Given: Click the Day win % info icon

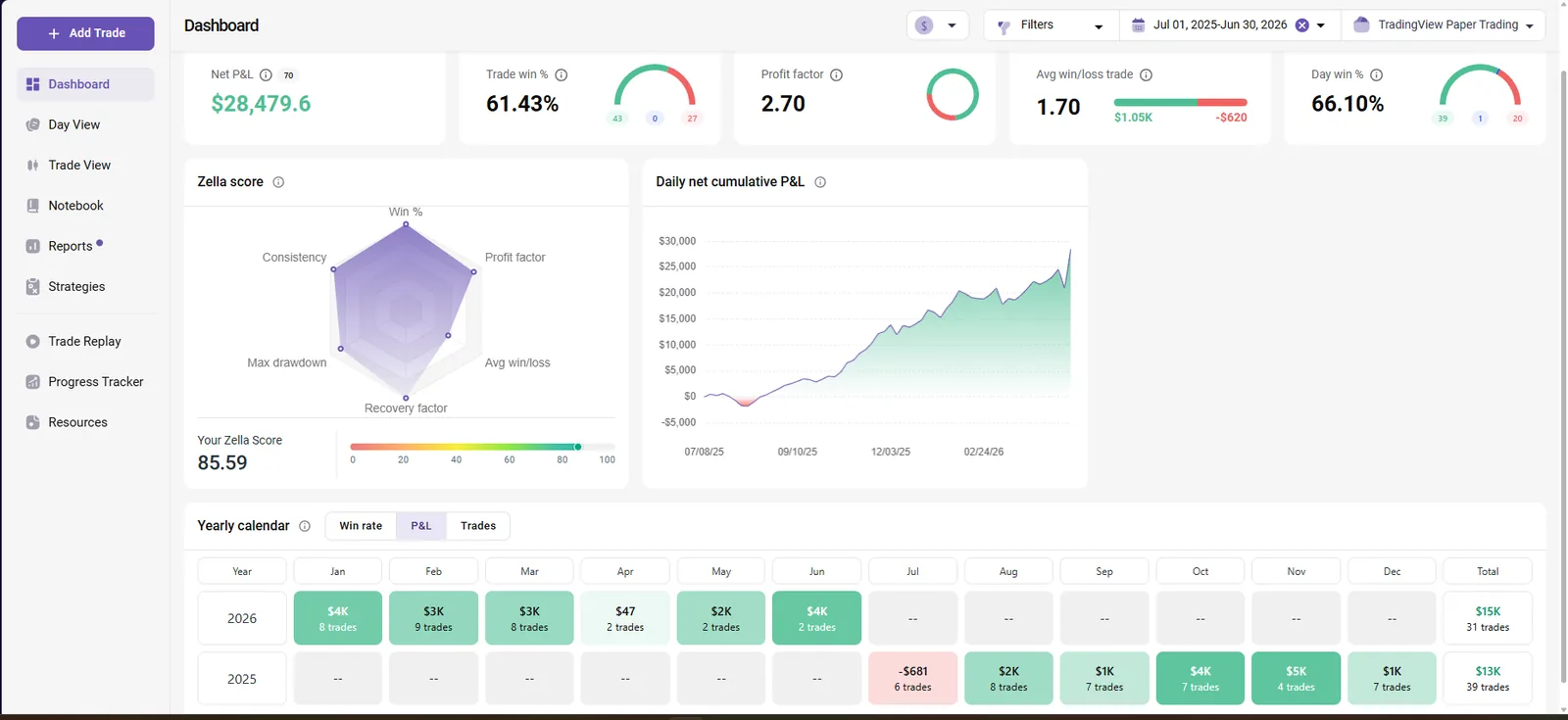Looking at the screenshot, I should click(1376, 74).
